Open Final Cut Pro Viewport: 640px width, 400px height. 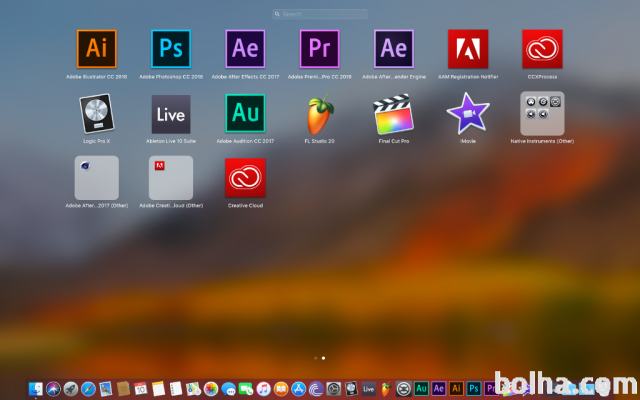click(x=394, y=114)
